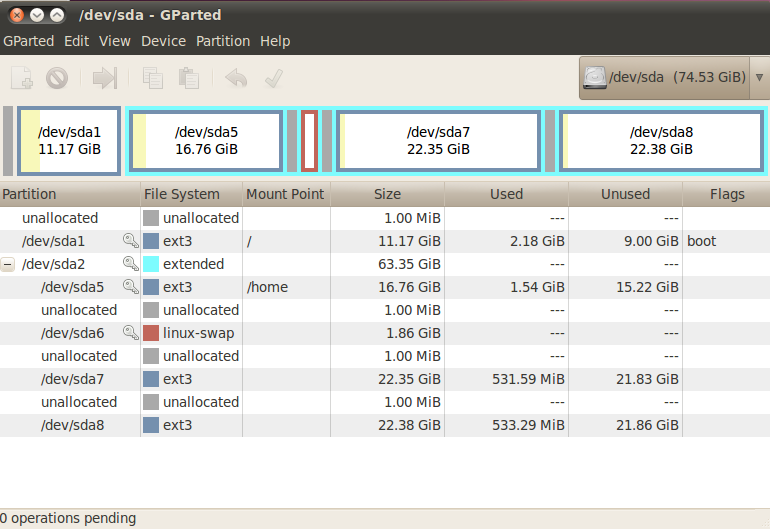Click the linux-swap file system label

pos(198,333)
